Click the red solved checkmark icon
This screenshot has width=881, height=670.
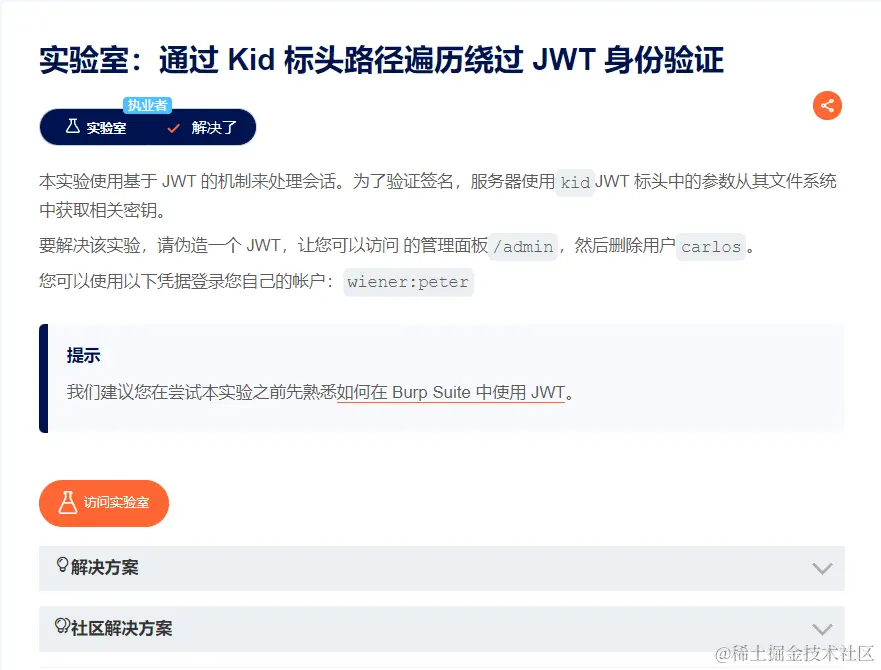[174, 128]
